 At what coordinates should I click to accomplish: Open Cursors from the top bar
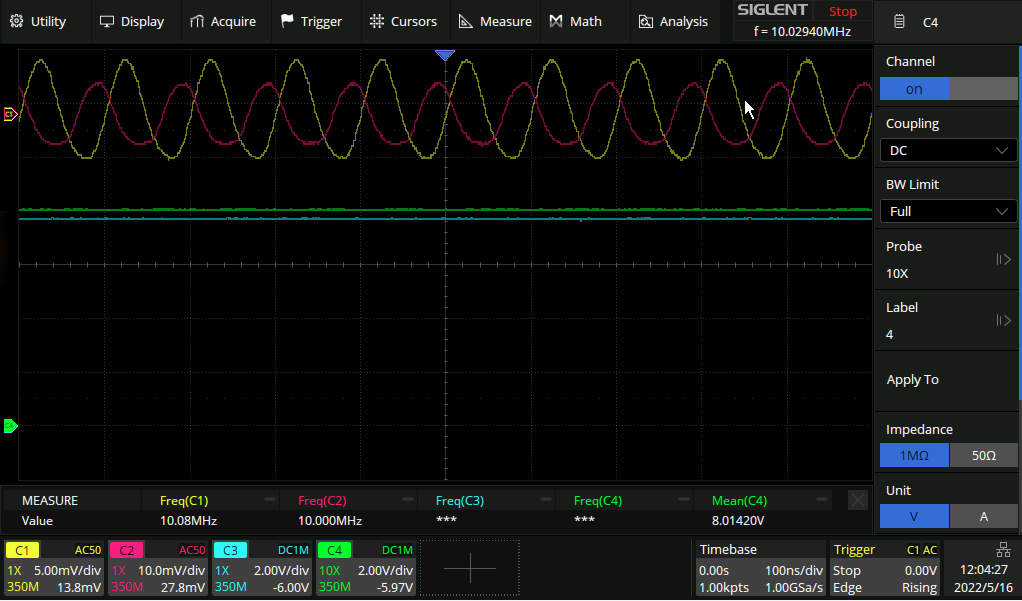coord(403,21)
